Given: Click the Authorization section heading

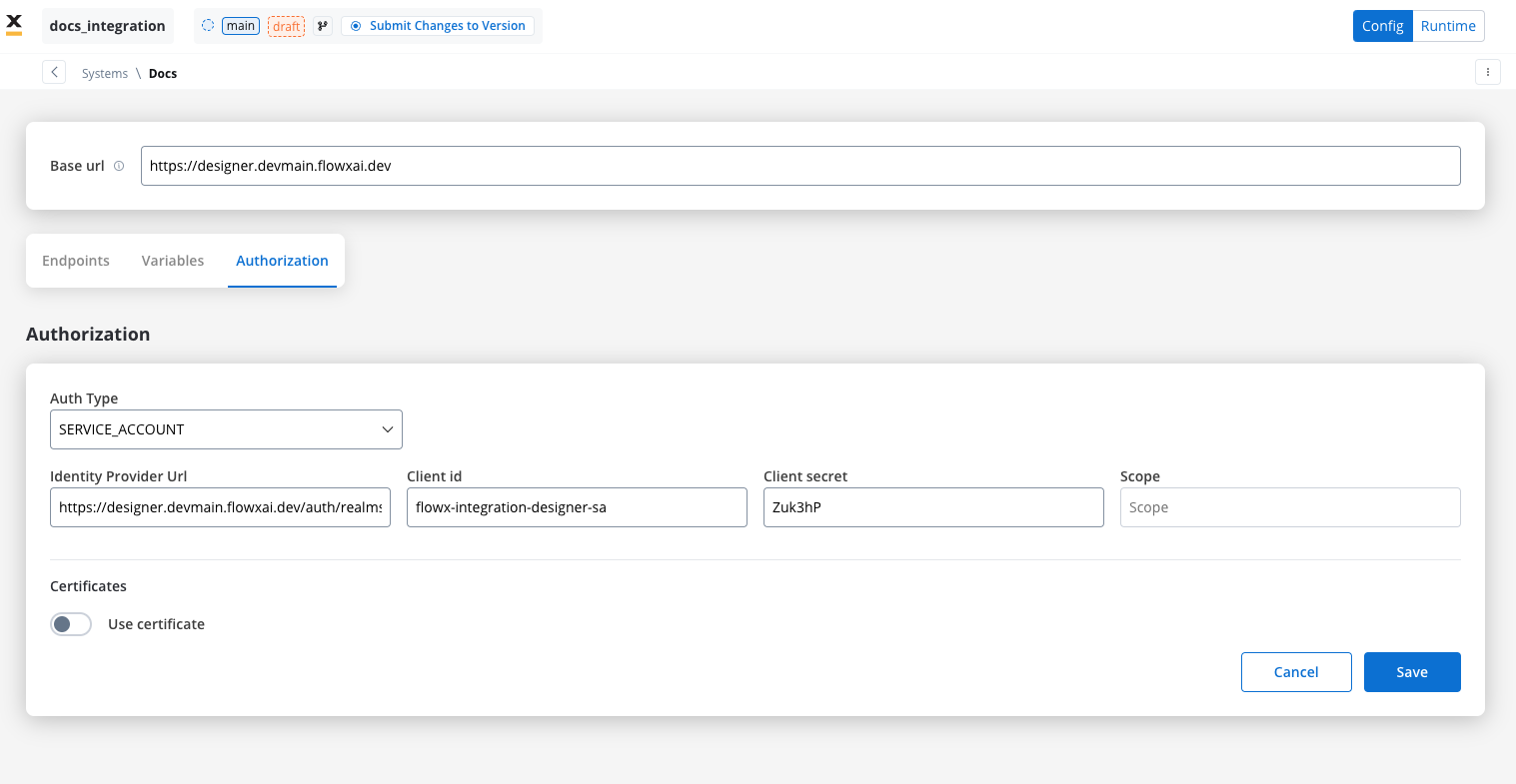Looking at the screenshot, I should 88,335.
